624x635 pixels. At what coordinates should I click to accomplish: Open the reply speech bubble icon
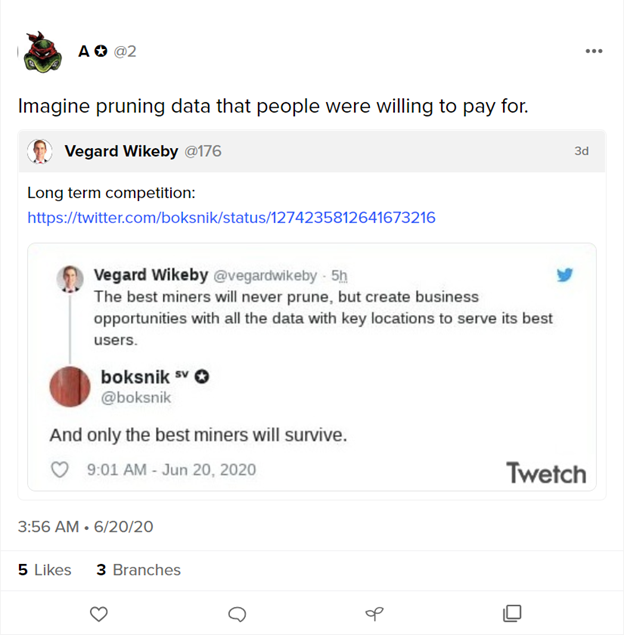[237, 613]
